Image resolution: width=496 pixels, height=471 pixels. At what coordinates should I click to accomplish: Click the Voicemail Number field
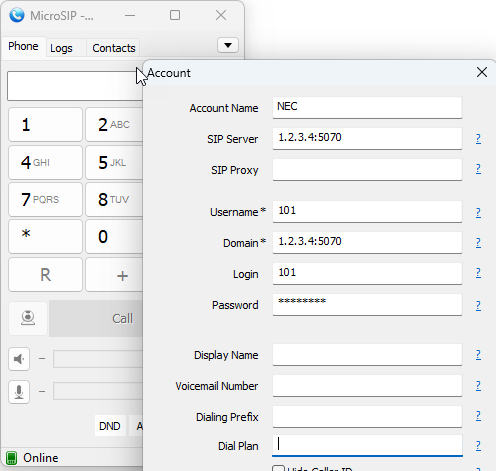click(367, 386)
